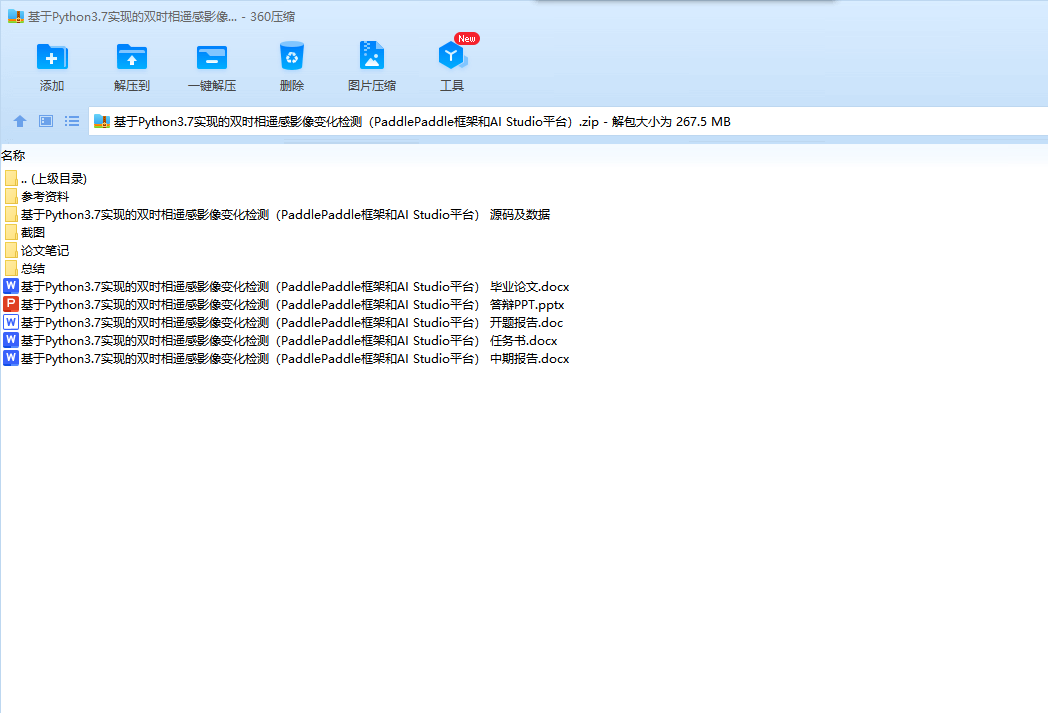
Task: Select the 任务书.docx file name
Action: (x=289, y=341)
